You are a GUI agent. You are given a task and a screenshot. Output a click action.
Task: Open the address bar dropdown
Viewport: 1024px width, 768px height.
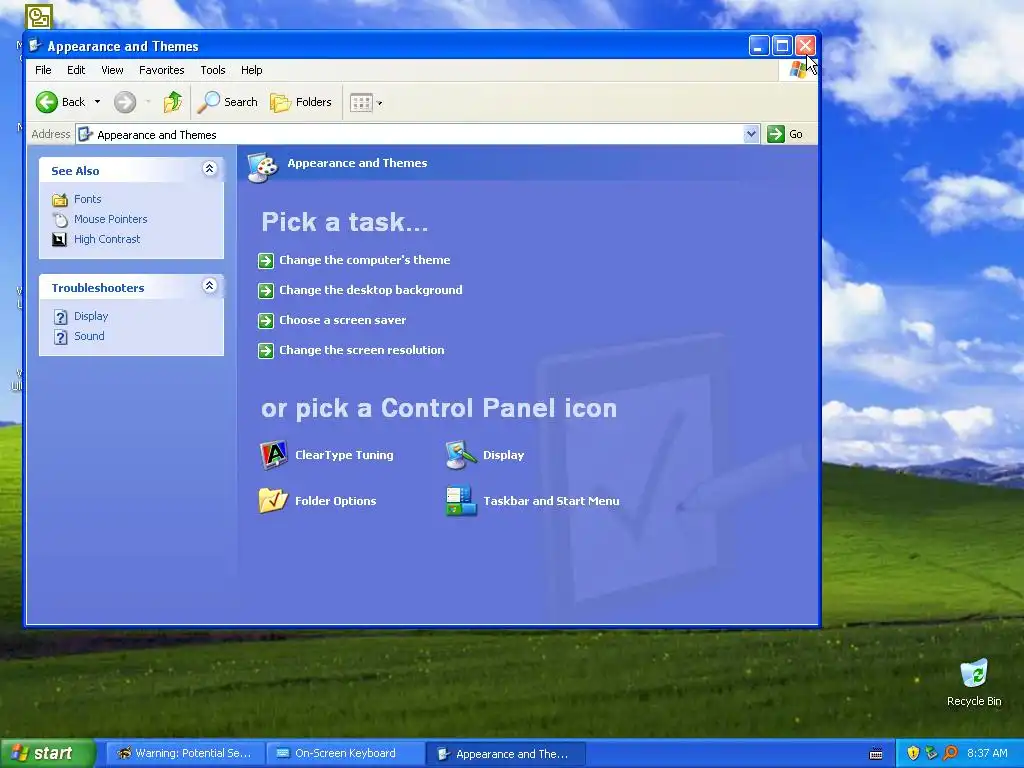click(x=751, y=134)
